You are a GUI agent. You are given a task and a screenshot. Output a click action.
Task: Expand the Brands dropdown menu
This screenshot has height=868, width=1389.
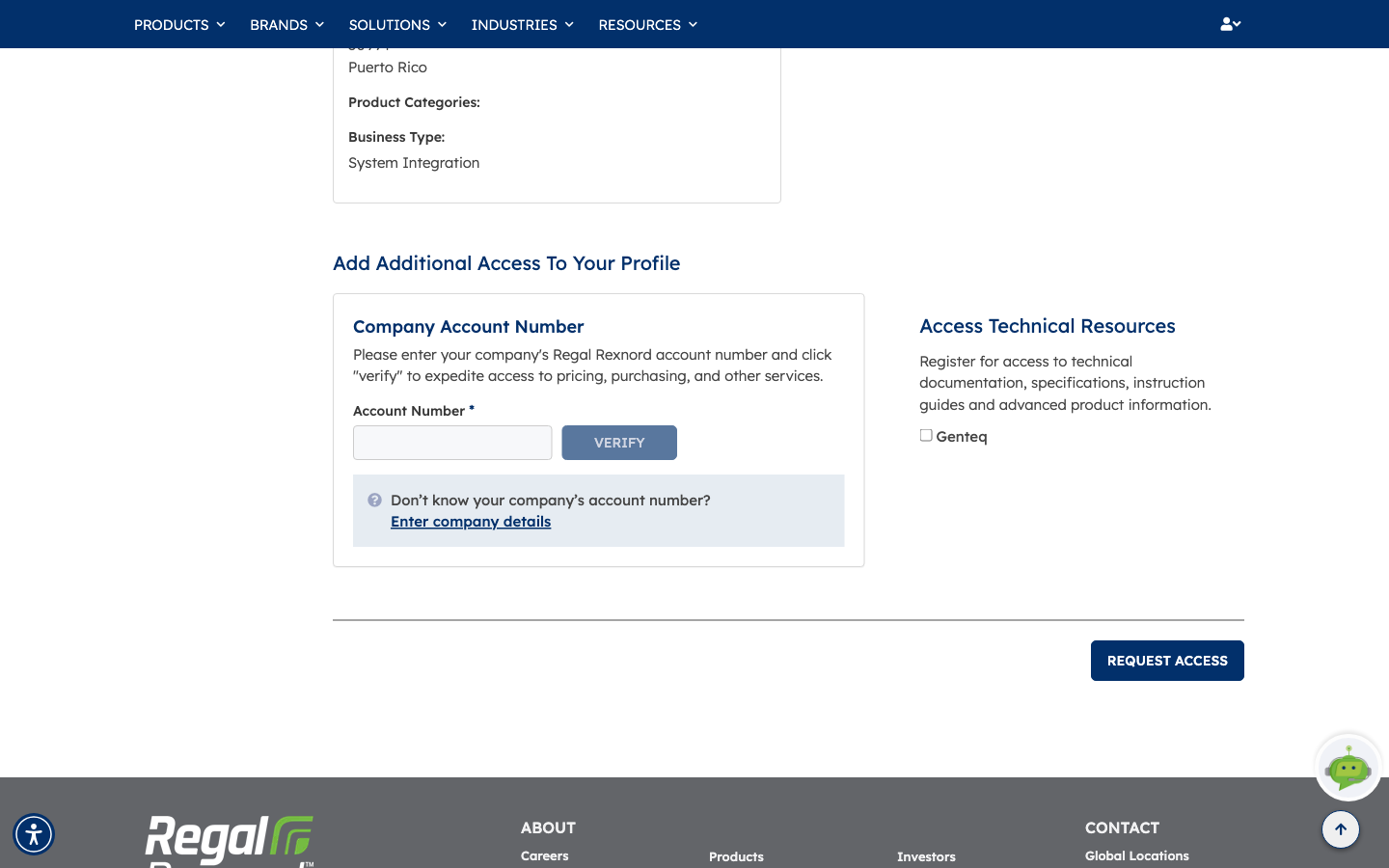(x=286, y=24)
